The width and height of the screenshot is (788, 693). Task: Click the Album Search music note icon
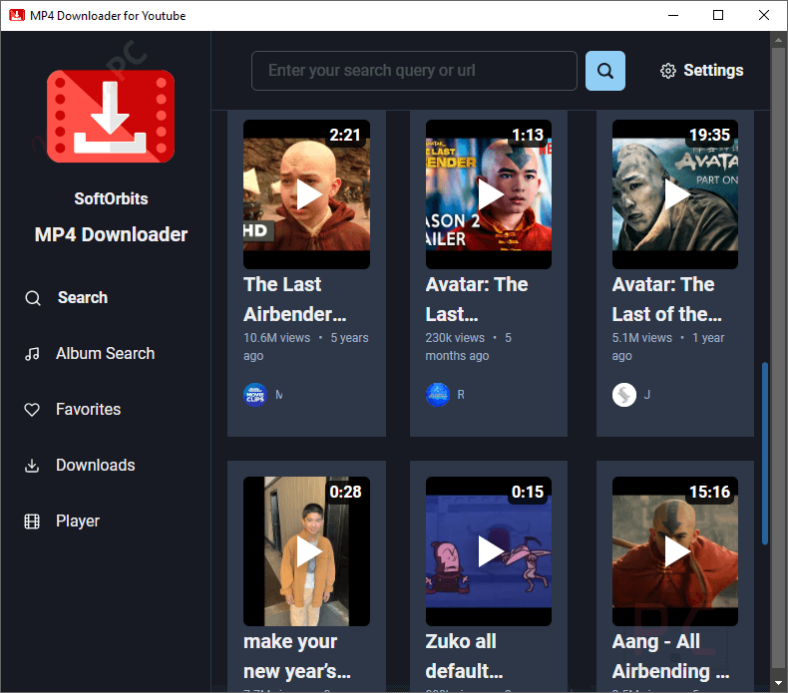tap(32, 354)
